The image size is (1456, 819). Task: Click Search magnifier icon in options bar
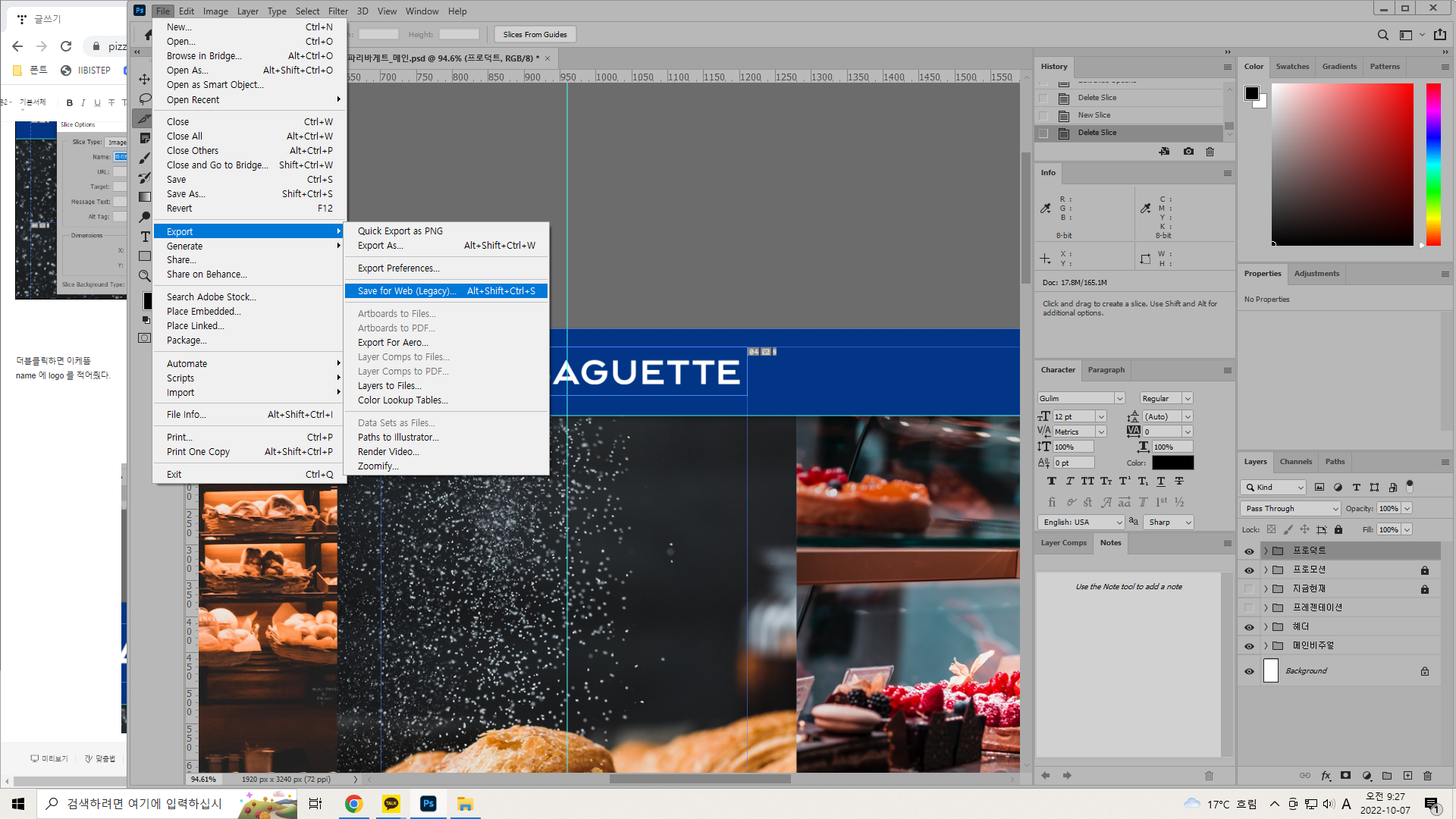tap(1383, 34)
